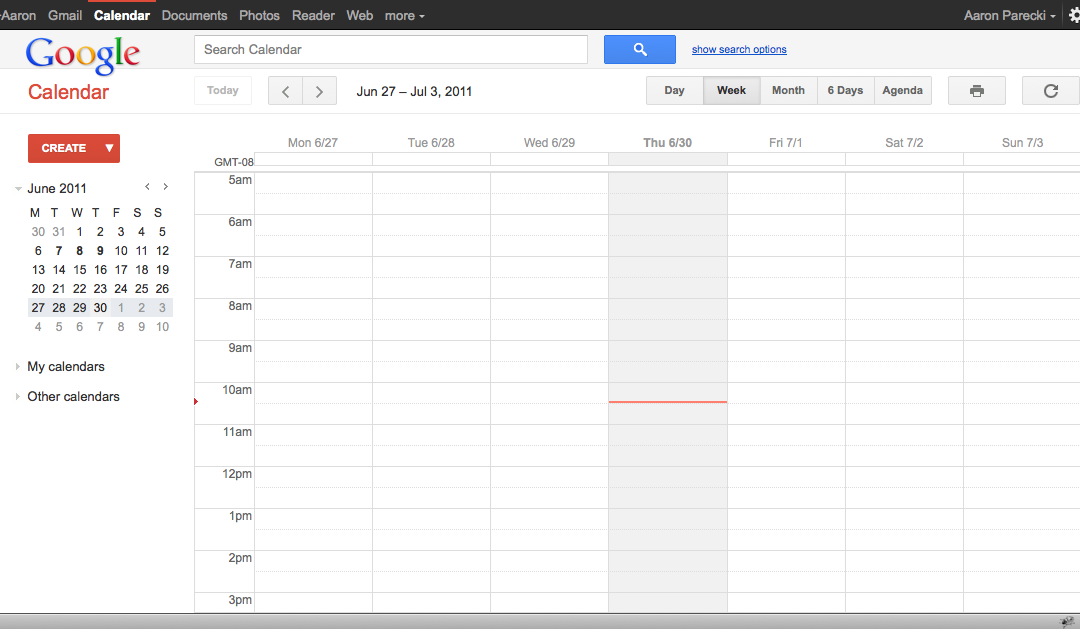Select June 15 in mini calendar

click(x=79, y=270)
